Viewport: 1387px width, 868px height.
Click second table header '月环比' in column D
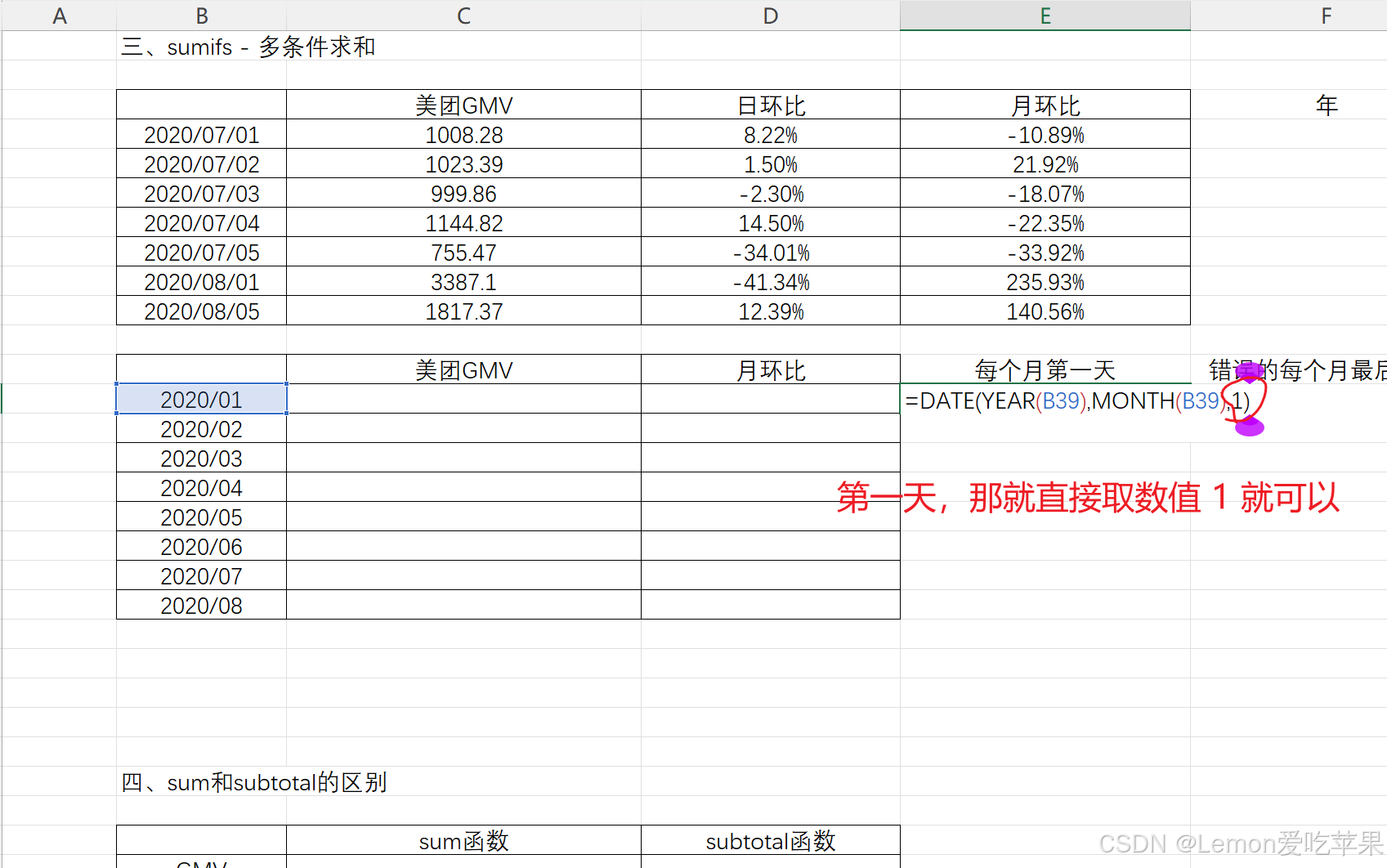tap(771, 369)
